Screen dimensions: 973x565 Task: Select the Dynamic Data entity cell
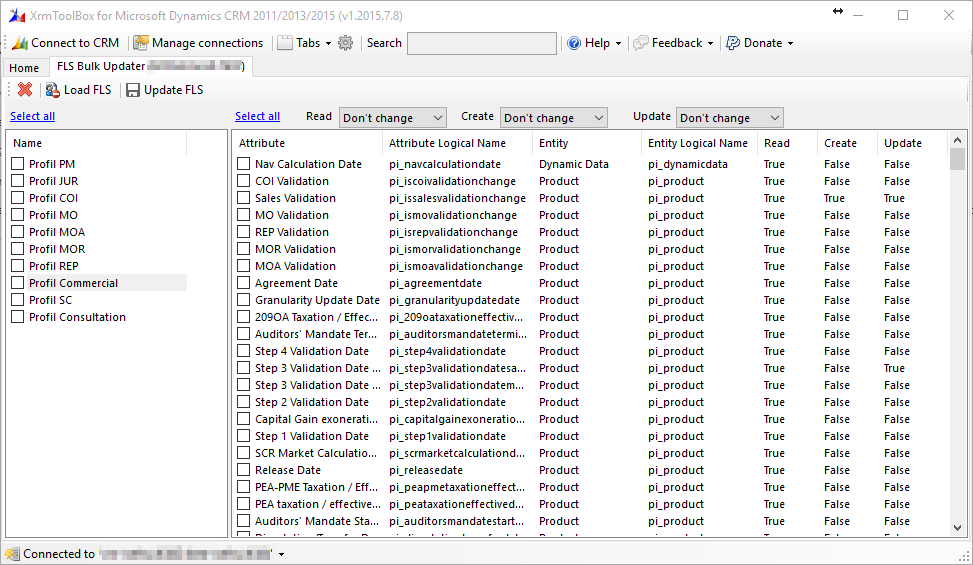coord(573,164)
